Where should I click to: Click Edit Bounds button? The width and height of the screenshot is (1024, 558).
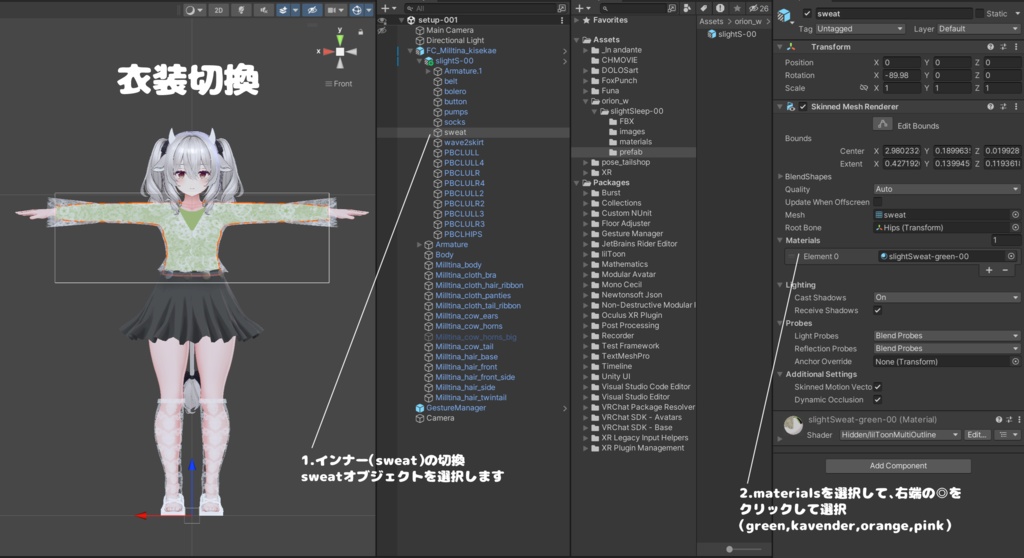pyautogui.click(x=882, y=124)
